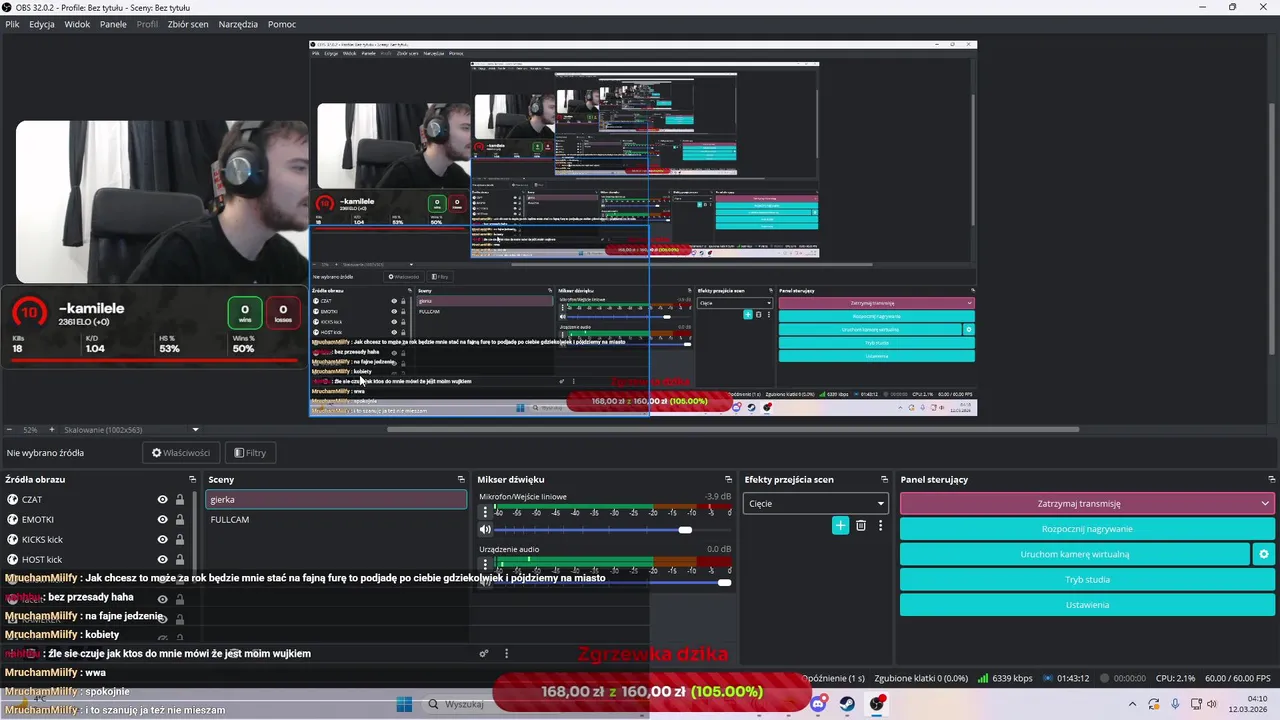This screenshot has width=1280, height=720.
Task: Hide the EMOTKI source with eye icon
Action: (162, 519)
